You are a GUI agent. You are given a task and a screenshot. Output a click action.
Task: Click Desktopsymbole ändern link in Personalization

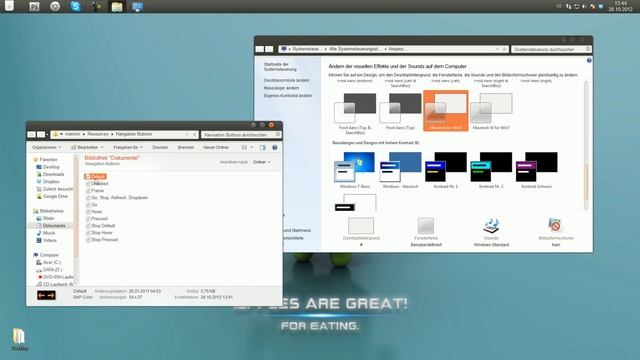[x=286, y=80]
